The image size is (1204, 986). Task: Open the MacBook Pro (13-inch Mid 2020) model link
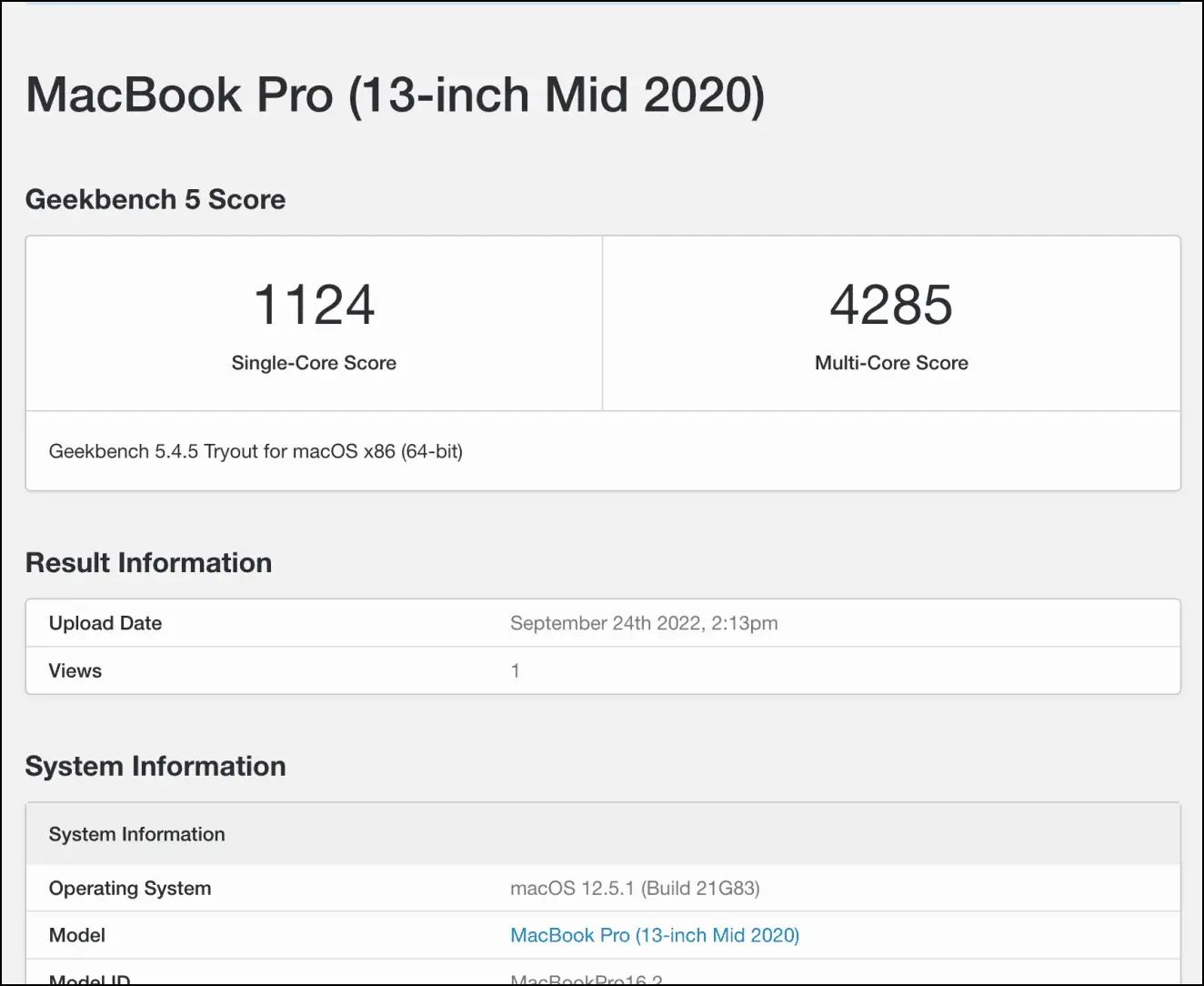coord(655,935)
